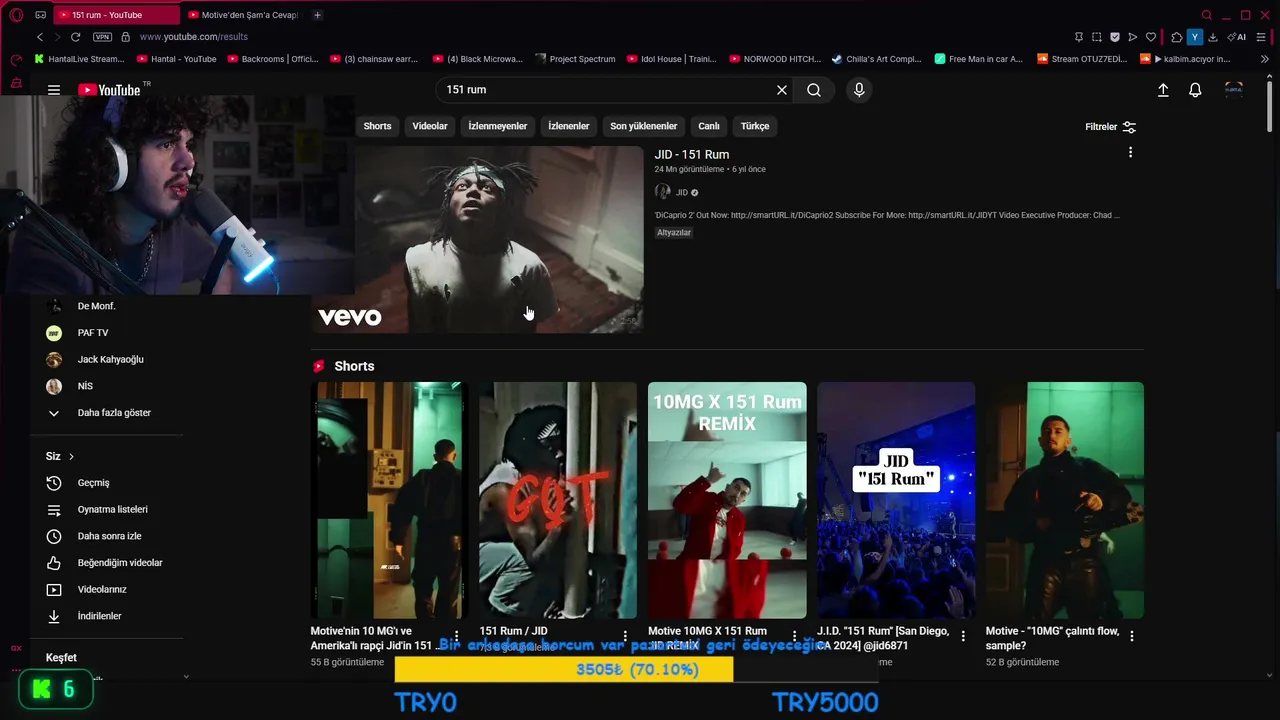Image resolution: width=1280 pixels, height=720 pixels.
Task: Click the ad blocker shield icon
Action: (1115, 37)
